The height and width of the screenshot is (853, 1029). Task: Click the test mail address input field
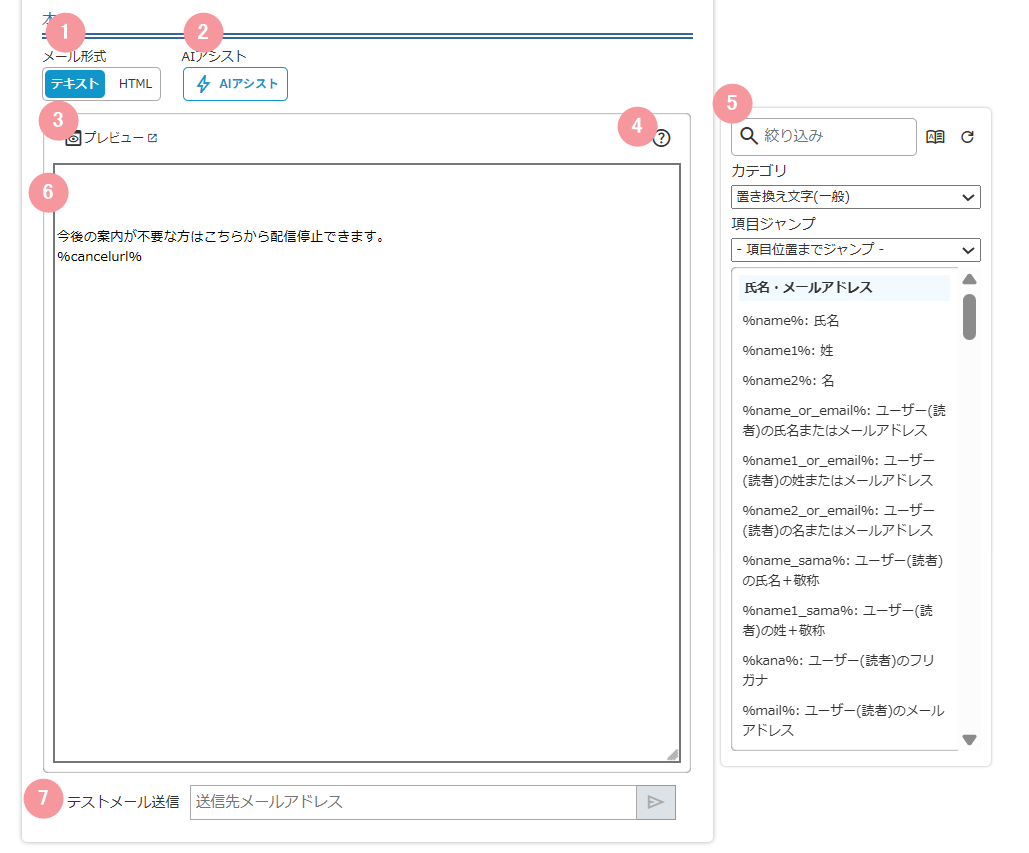412,802
